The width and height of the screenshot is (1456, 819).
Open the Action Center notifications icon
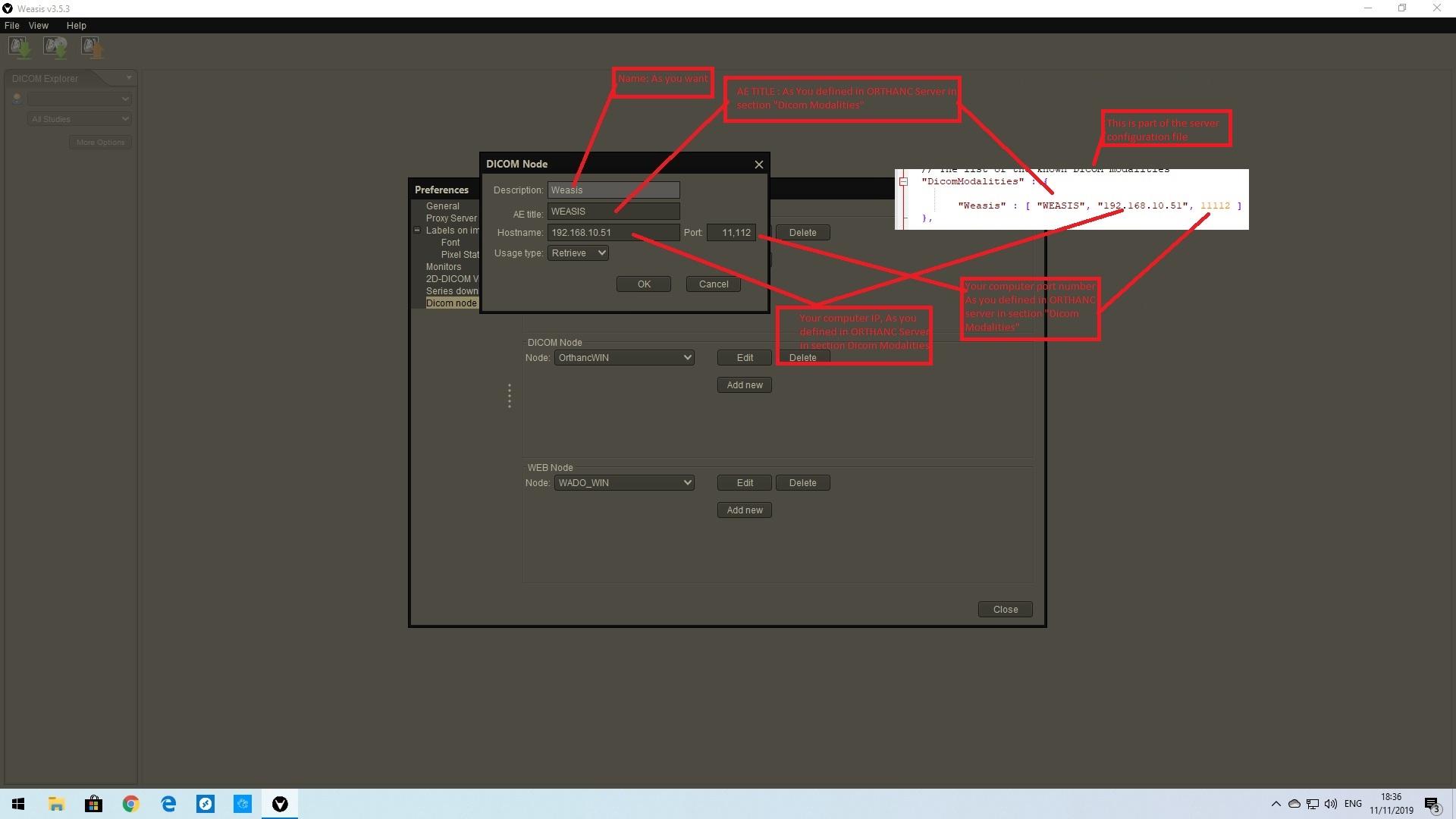(1432, 805)
